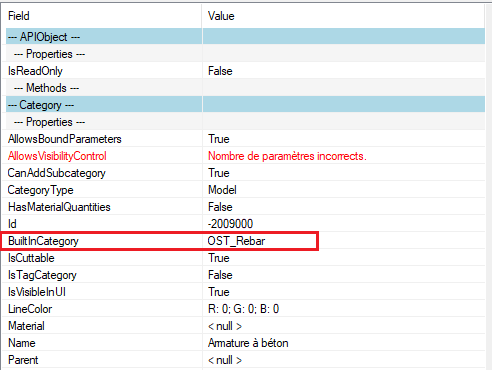Click the OST_Rebar value

[236, 241]
